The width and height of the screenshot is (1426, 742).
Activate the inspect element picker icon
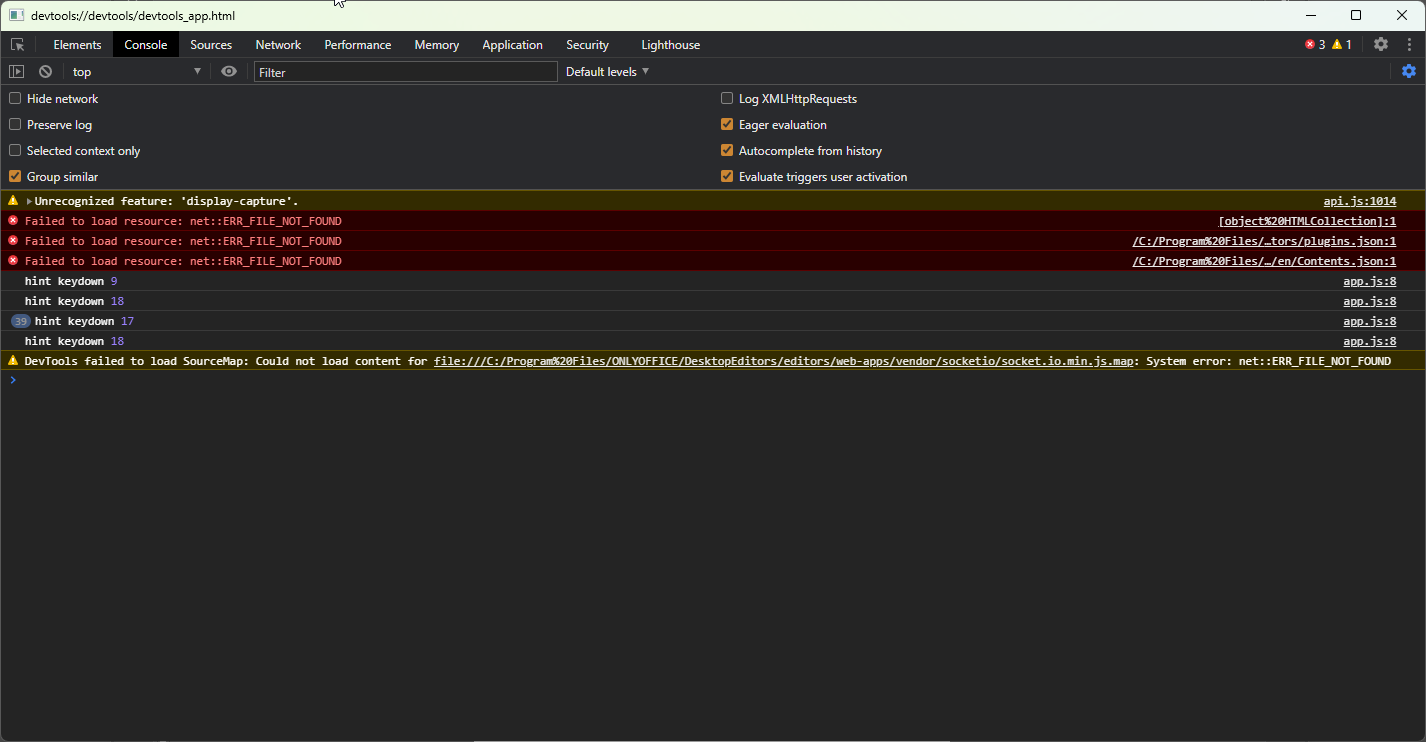(x=17, y=45)
